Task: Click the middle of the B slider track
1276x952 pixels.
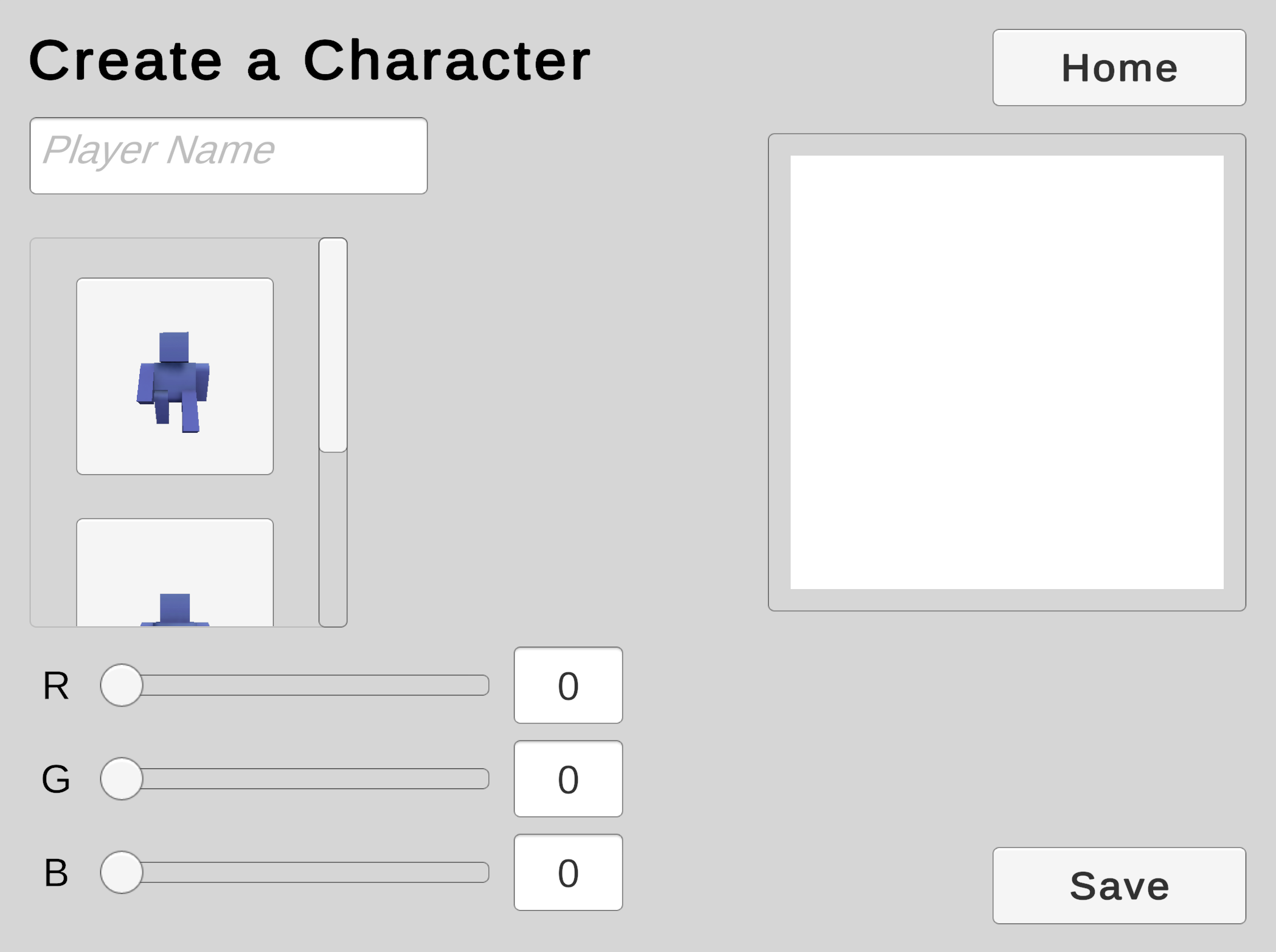Action: [304, 872]
